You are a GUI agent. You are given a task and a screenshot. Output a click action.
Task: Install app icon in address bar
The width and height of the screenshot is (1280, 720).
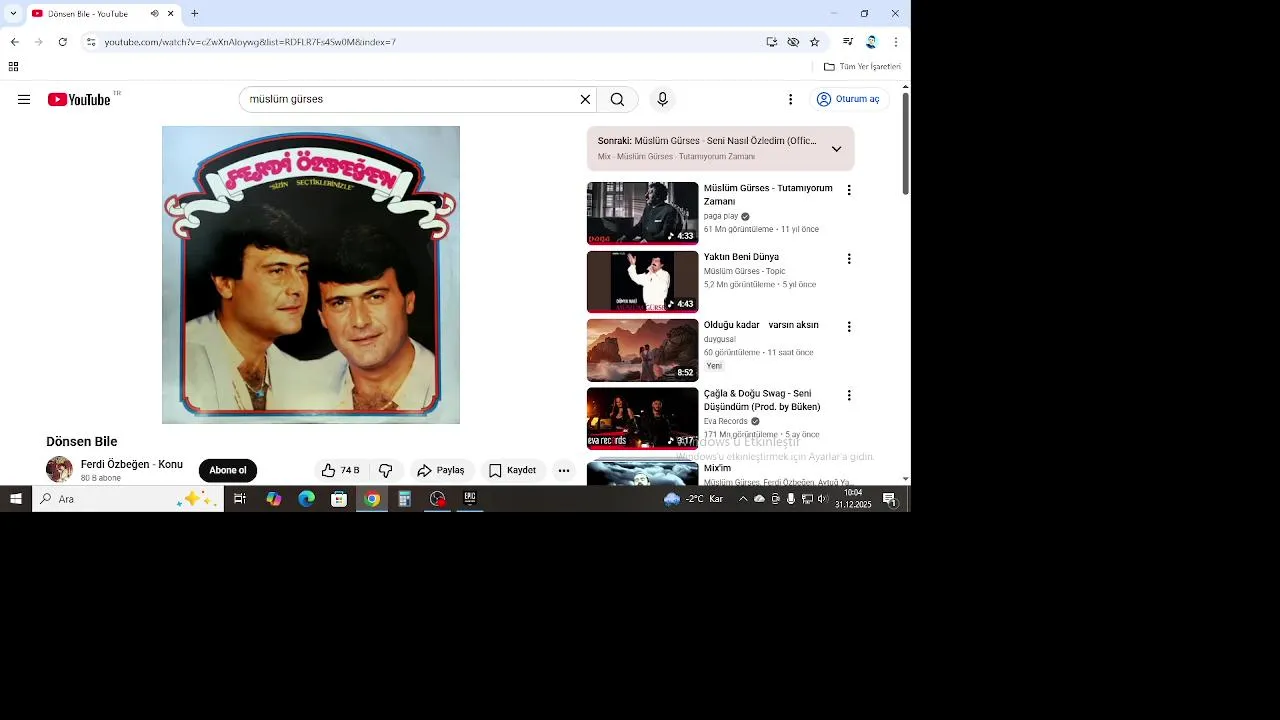[772, 42]
